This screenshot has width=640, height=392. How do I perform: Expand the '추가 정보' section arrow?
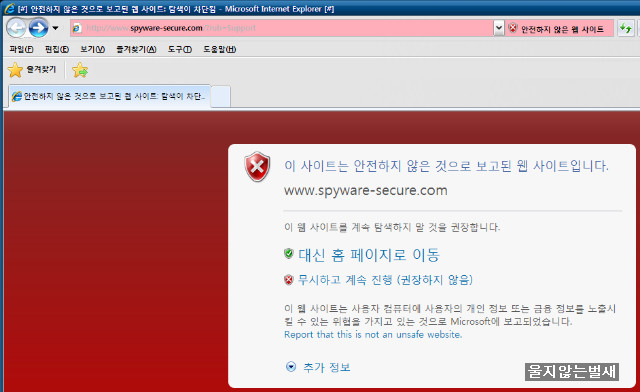coord(291,367)
